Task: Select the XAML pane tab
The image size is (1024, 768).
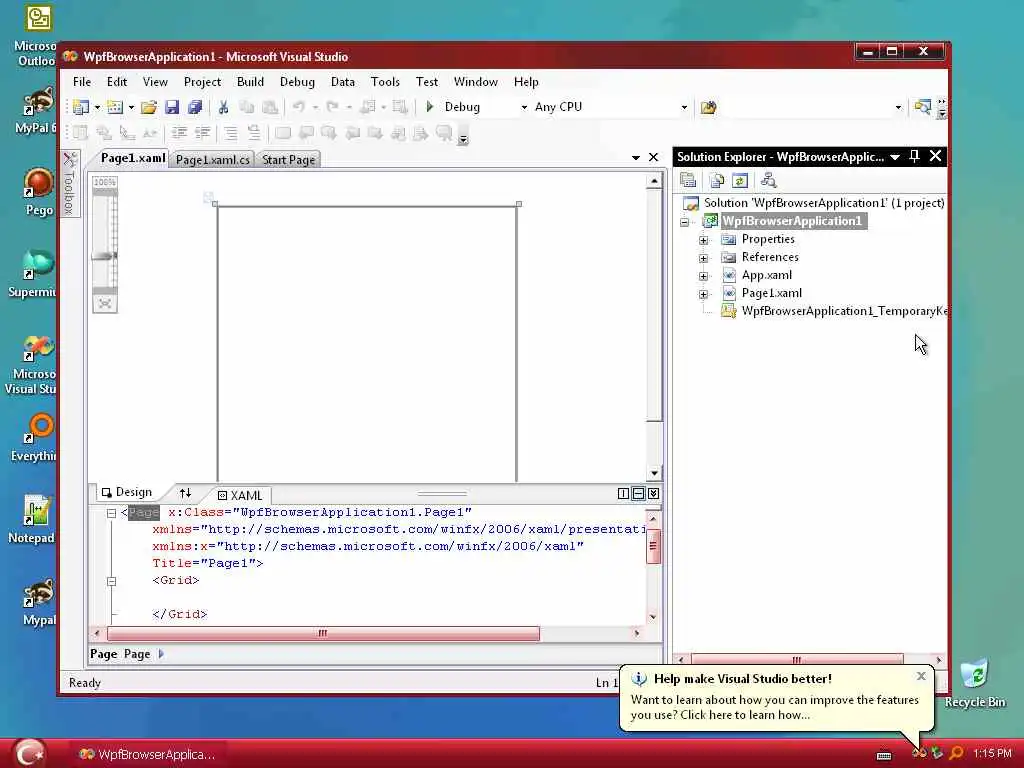Action: (x=240, y=495)
